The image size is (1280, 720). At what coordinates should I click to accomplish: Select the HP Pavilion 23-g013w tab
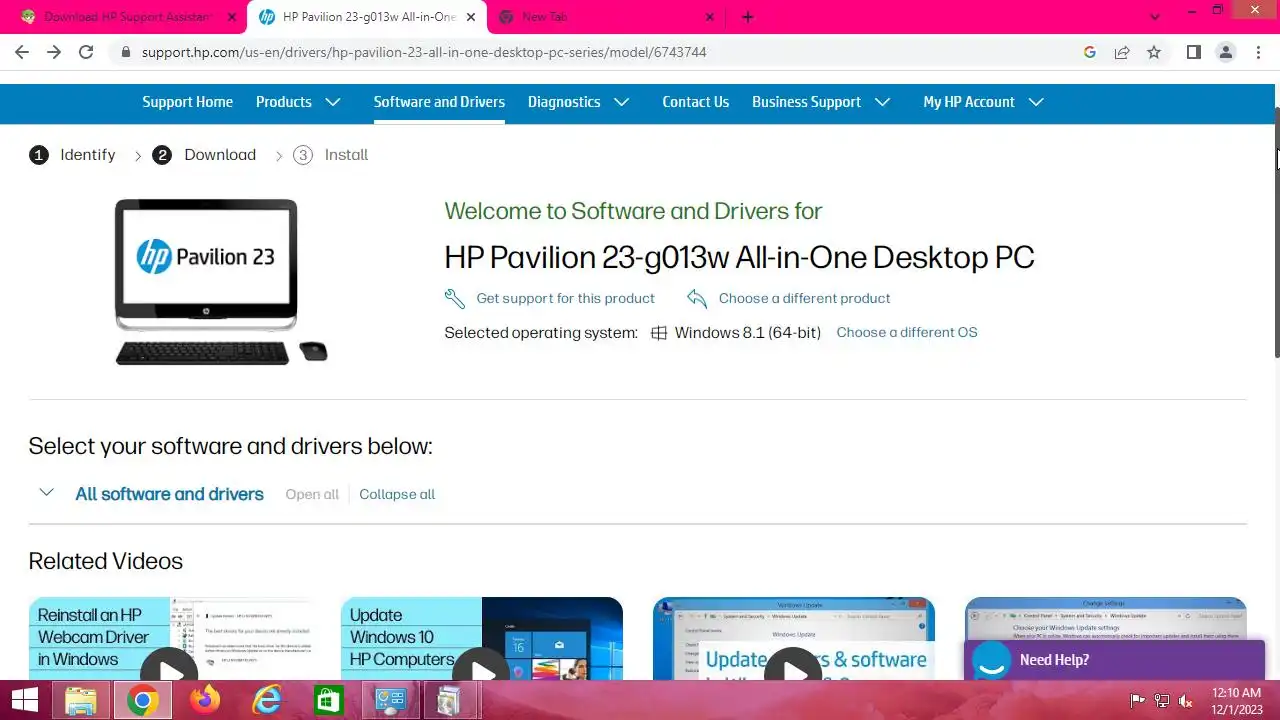pos(368,17)
